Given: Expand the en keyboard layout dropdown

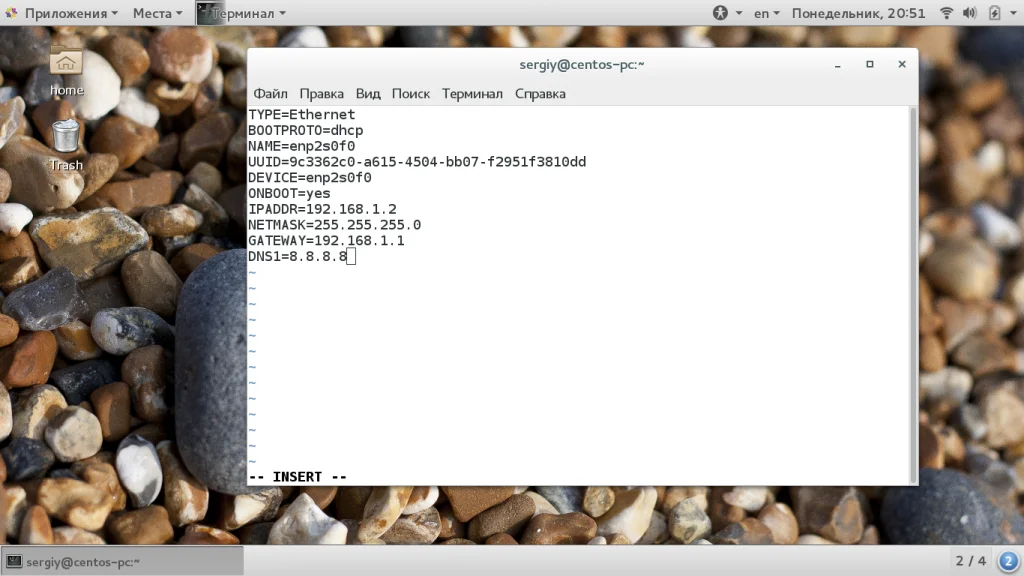Looking at the screenshot, I should [x=767, y=13].
